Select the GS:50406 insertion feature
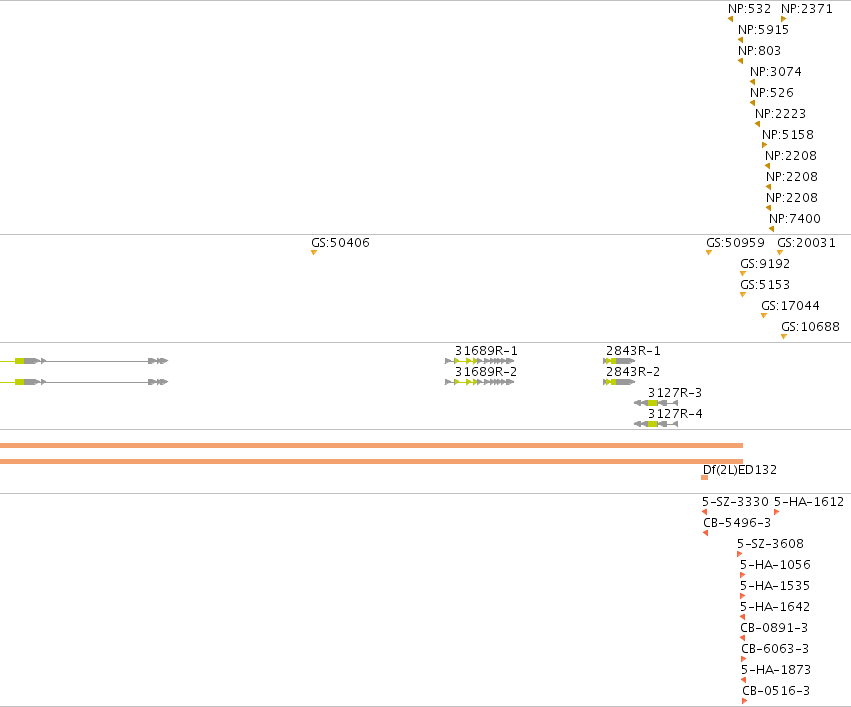The width and height of the screenshot is (851, 707). pyautogui.click(x=340, y=243)
